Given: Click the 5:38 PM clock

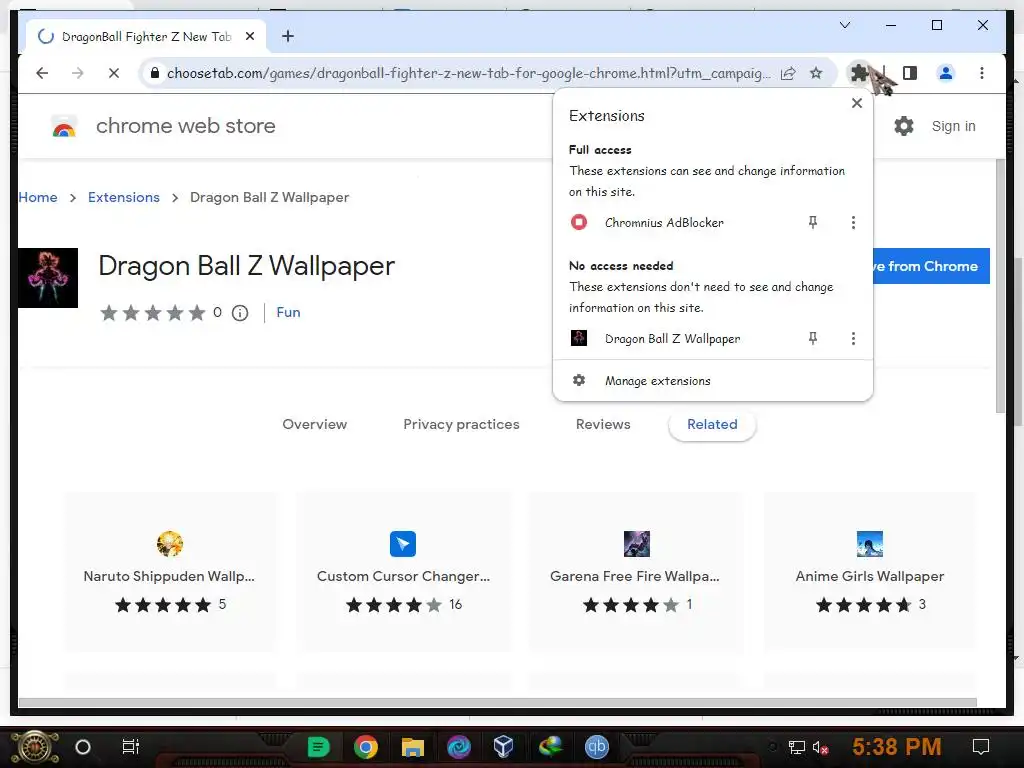Looking at the screenshot, I should pos(897,746).
